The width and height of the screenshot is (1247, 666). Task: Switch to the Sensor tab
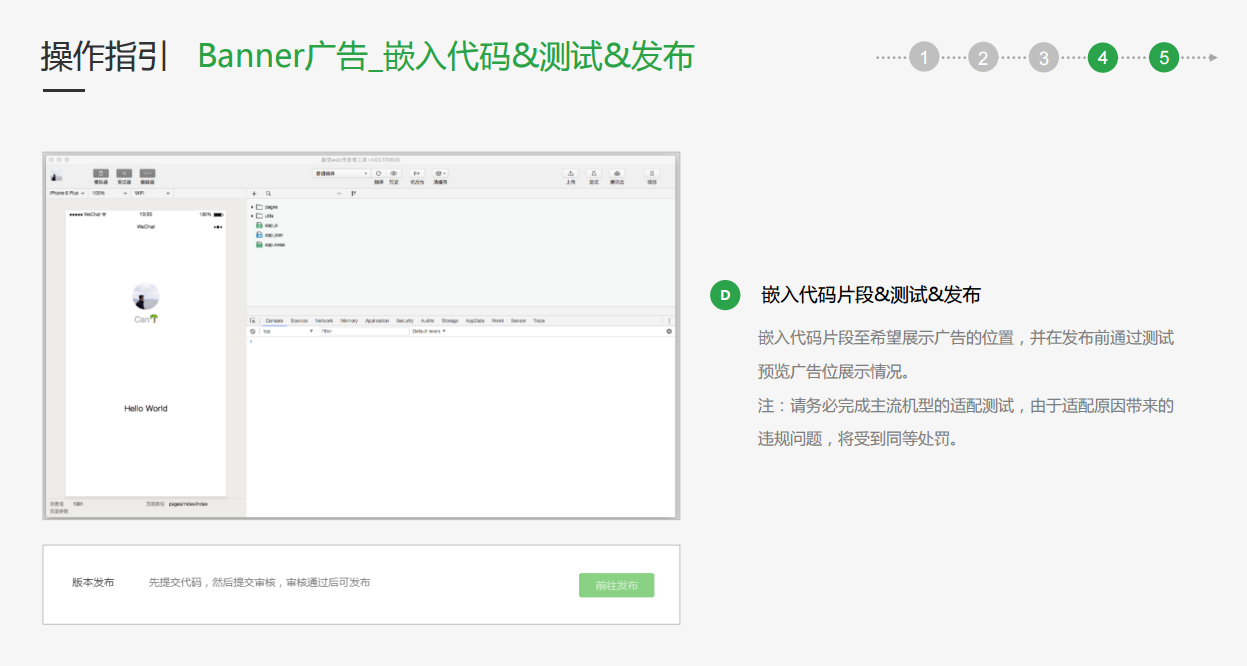click(x=518, y=321)
